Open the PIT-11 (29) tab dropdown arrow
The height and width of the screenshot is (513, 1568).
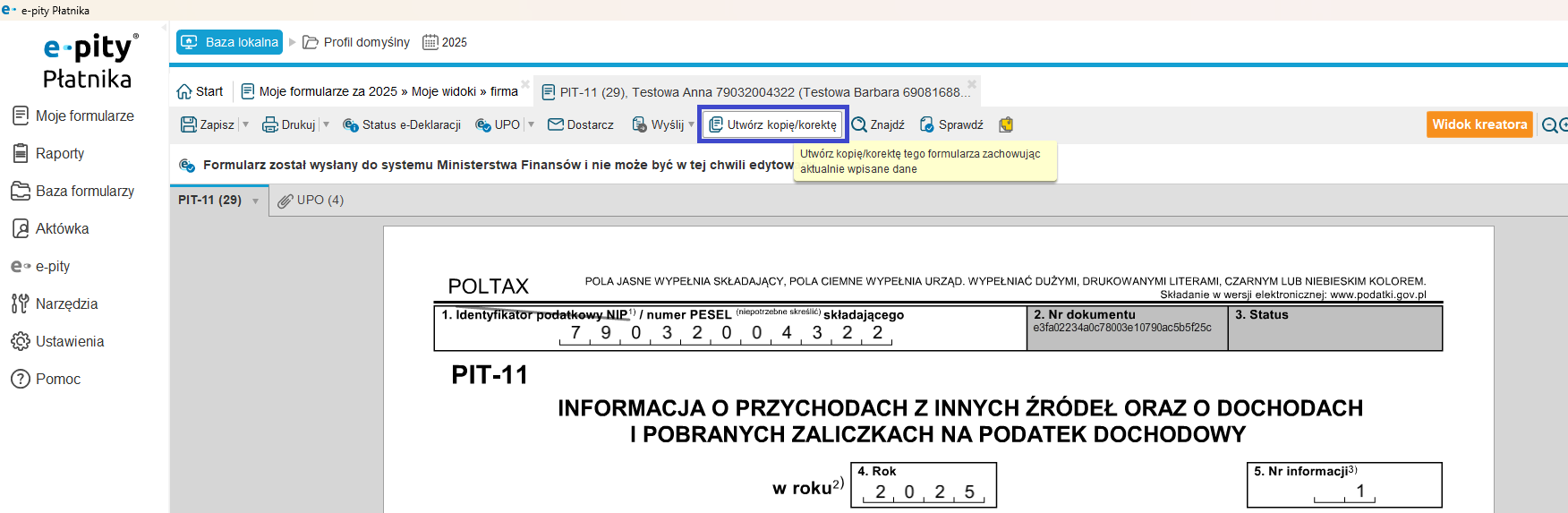(256, 201)
